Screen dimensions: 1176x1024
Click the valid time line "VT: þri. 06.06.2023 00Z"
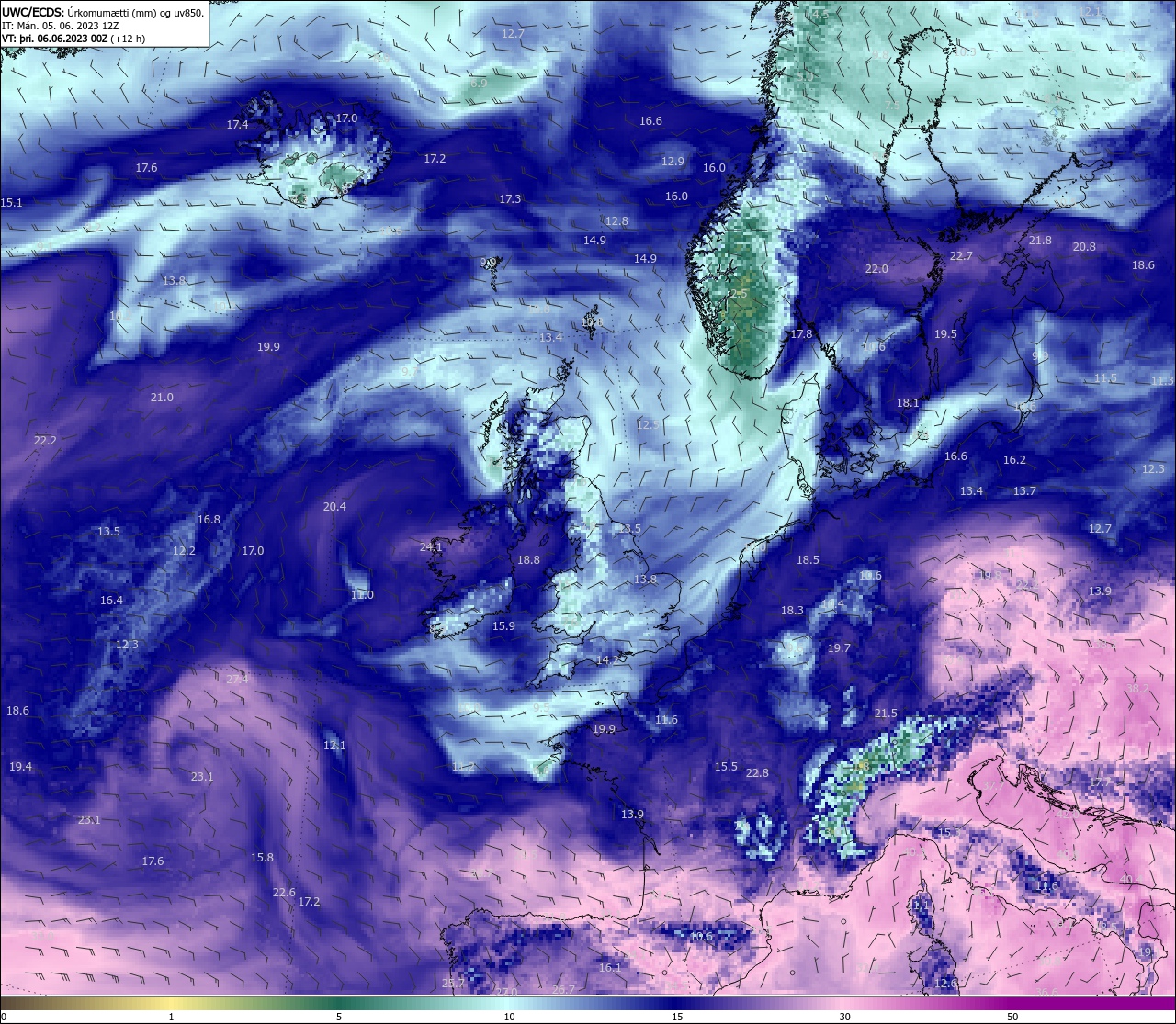click(54, 39)
